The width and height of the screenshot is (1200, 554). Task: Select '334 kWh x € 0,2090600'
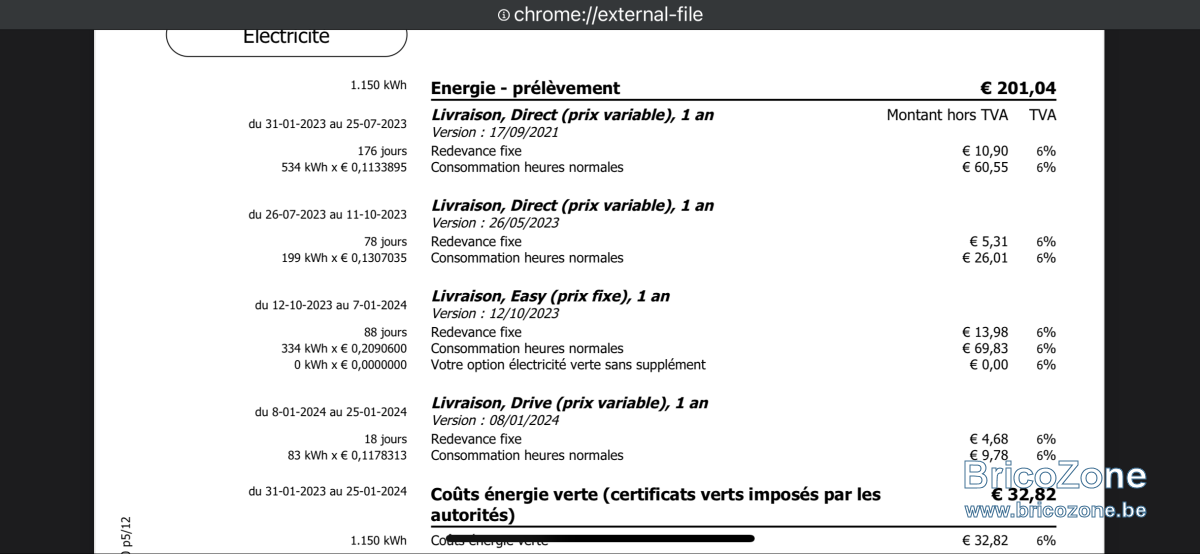click(344, 349)
